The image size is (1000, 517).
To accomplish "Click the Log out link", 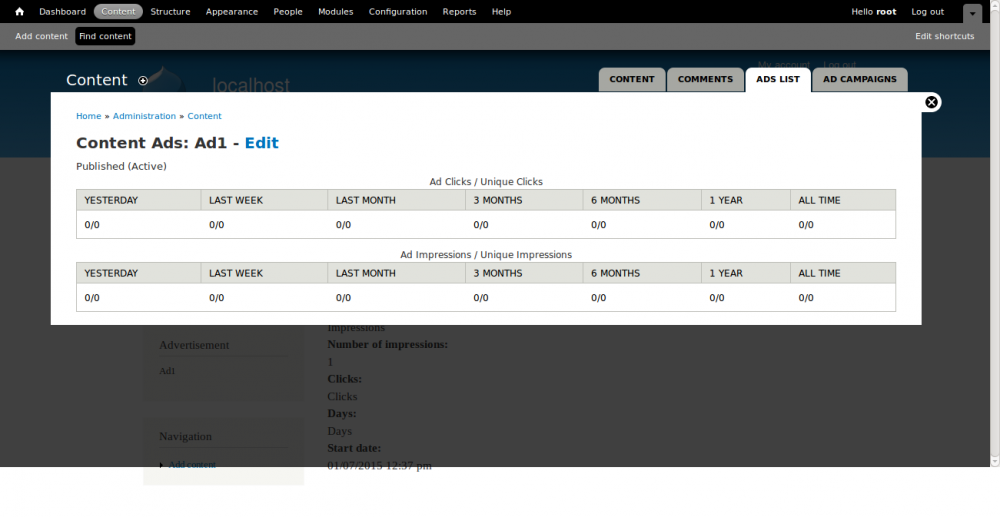I will [927, 12].
